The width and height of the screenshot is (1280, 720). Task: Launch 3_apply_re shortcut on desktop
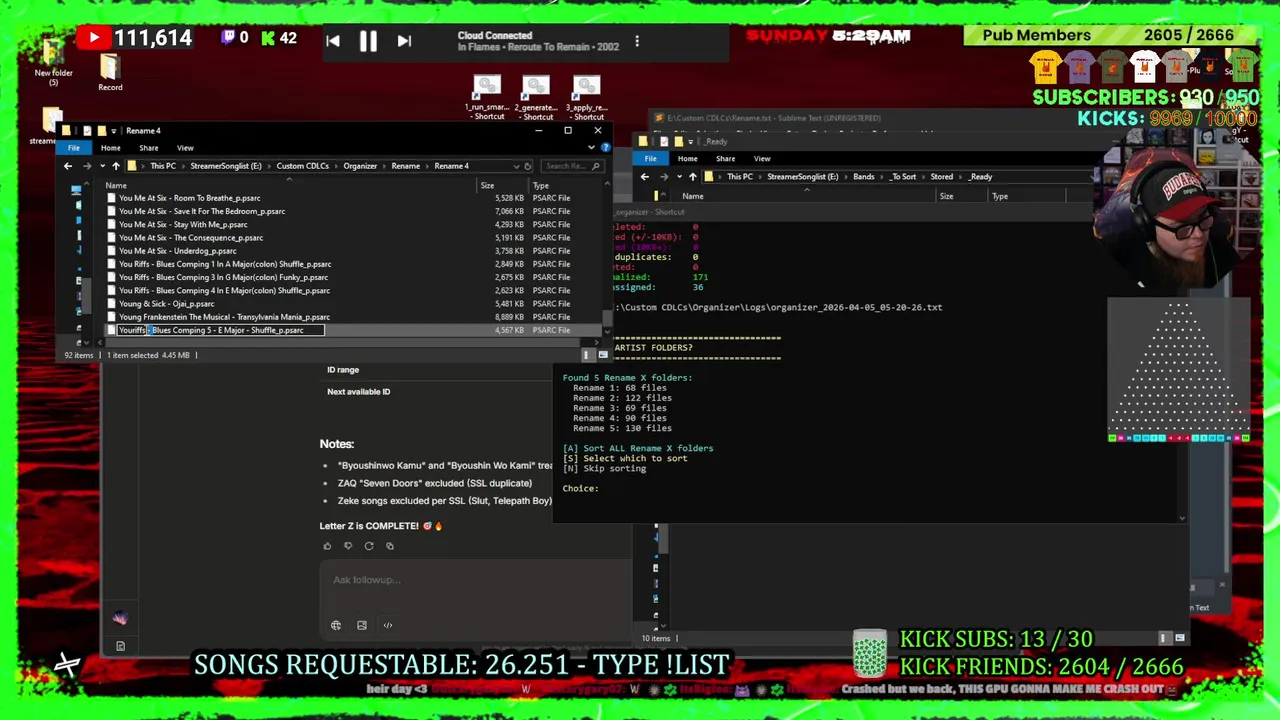(587, 98)
